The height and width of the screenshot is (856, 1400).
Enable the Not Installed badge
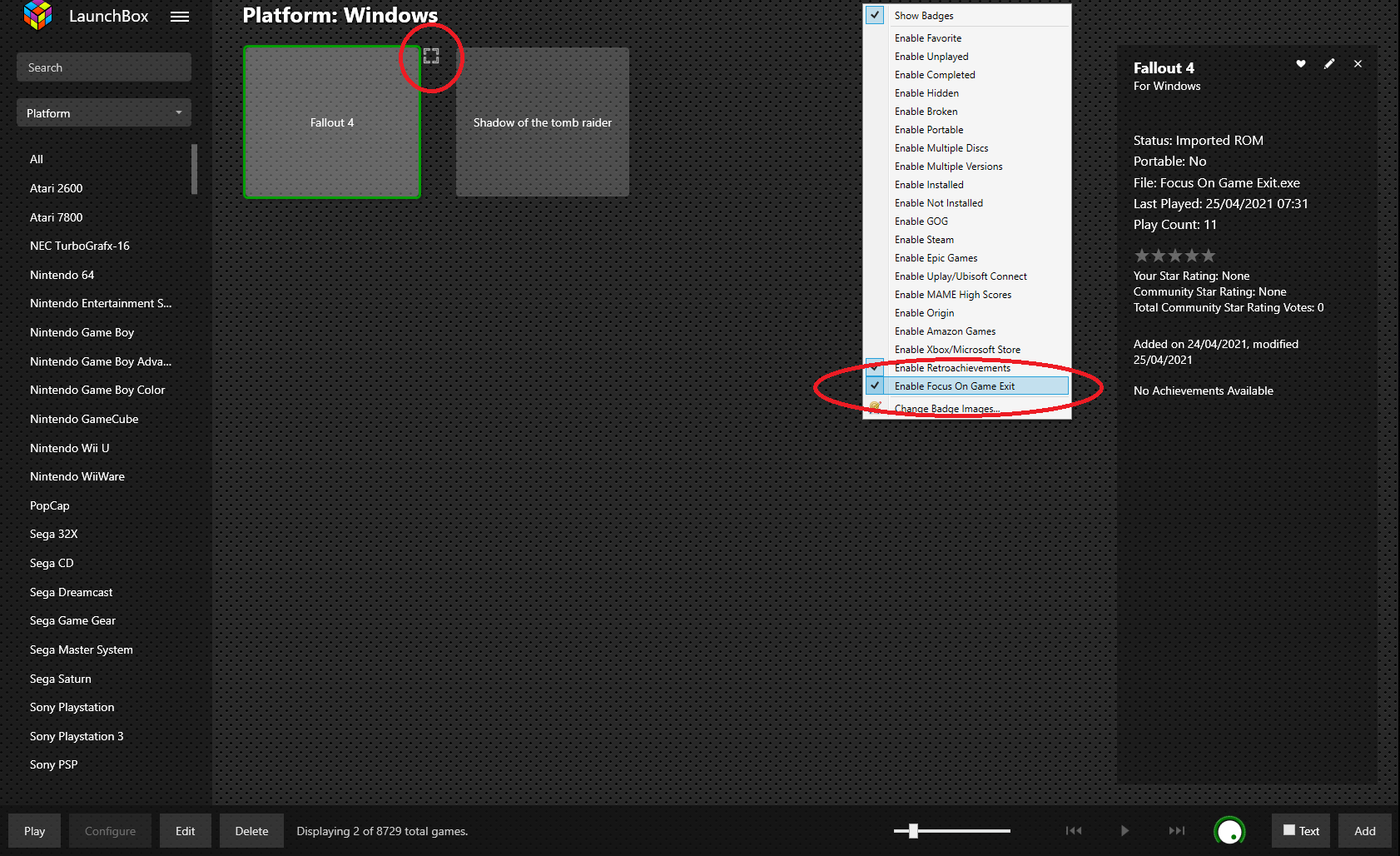(966, 203)
